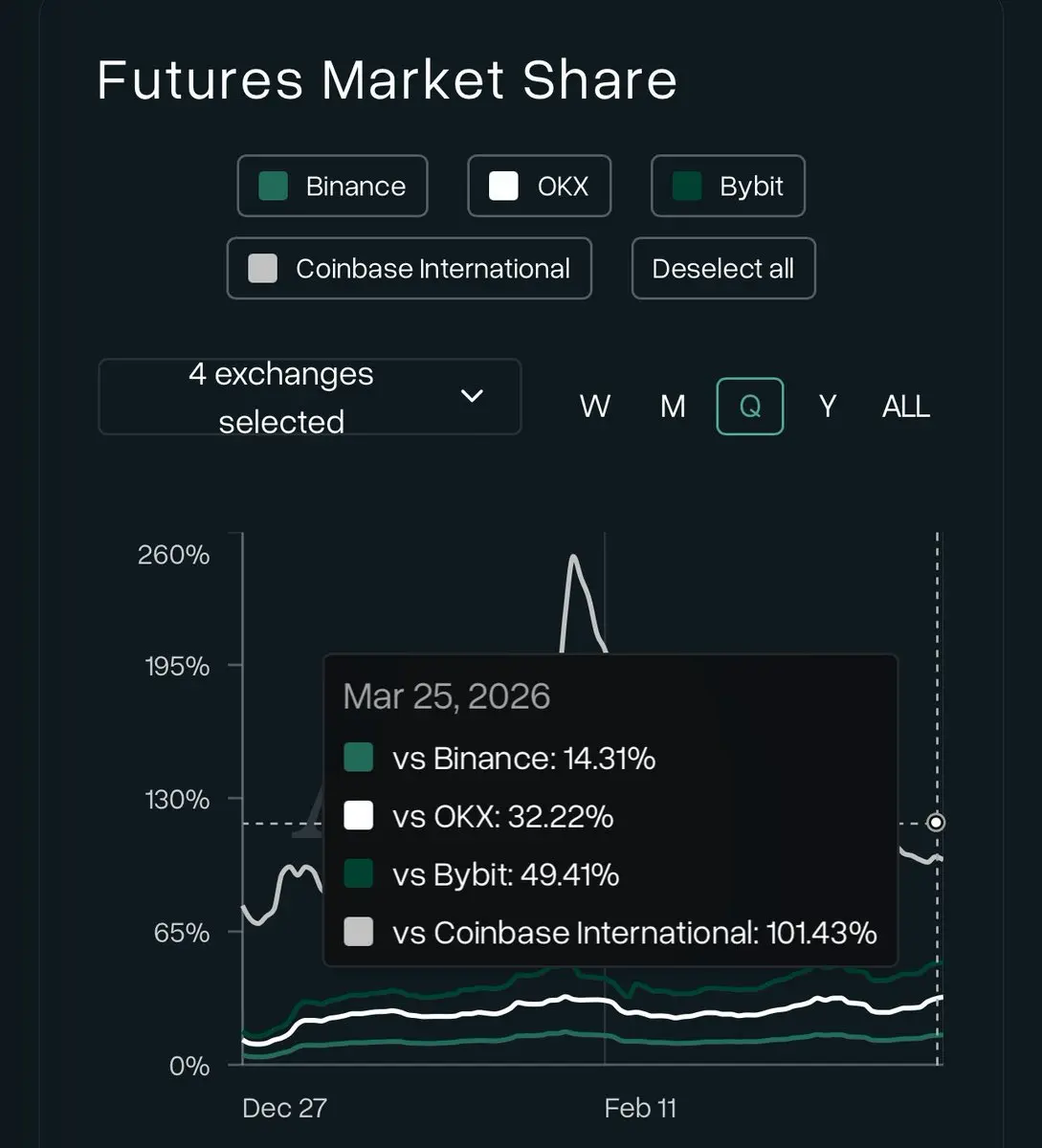This screenshot has height=1148, width=1042.
Task: Click the dropdown chevron arrow
Action: pos(472,396)
